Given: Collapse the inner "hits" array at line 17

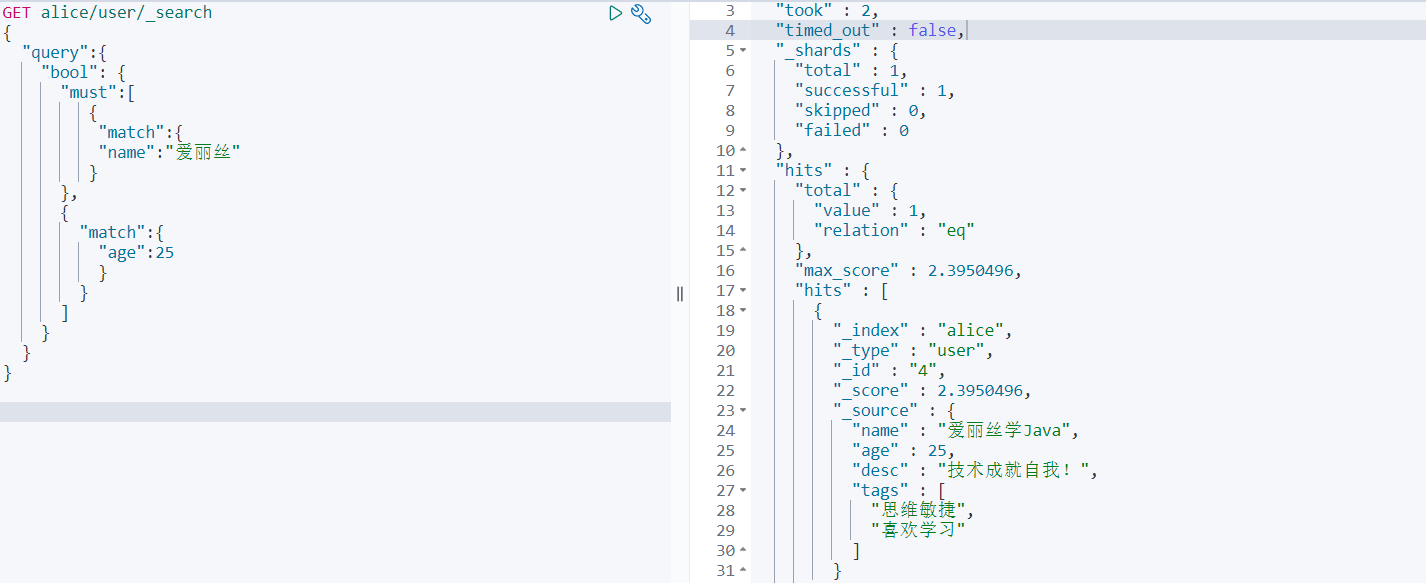Looking at the screenshot, I should 743,291.
